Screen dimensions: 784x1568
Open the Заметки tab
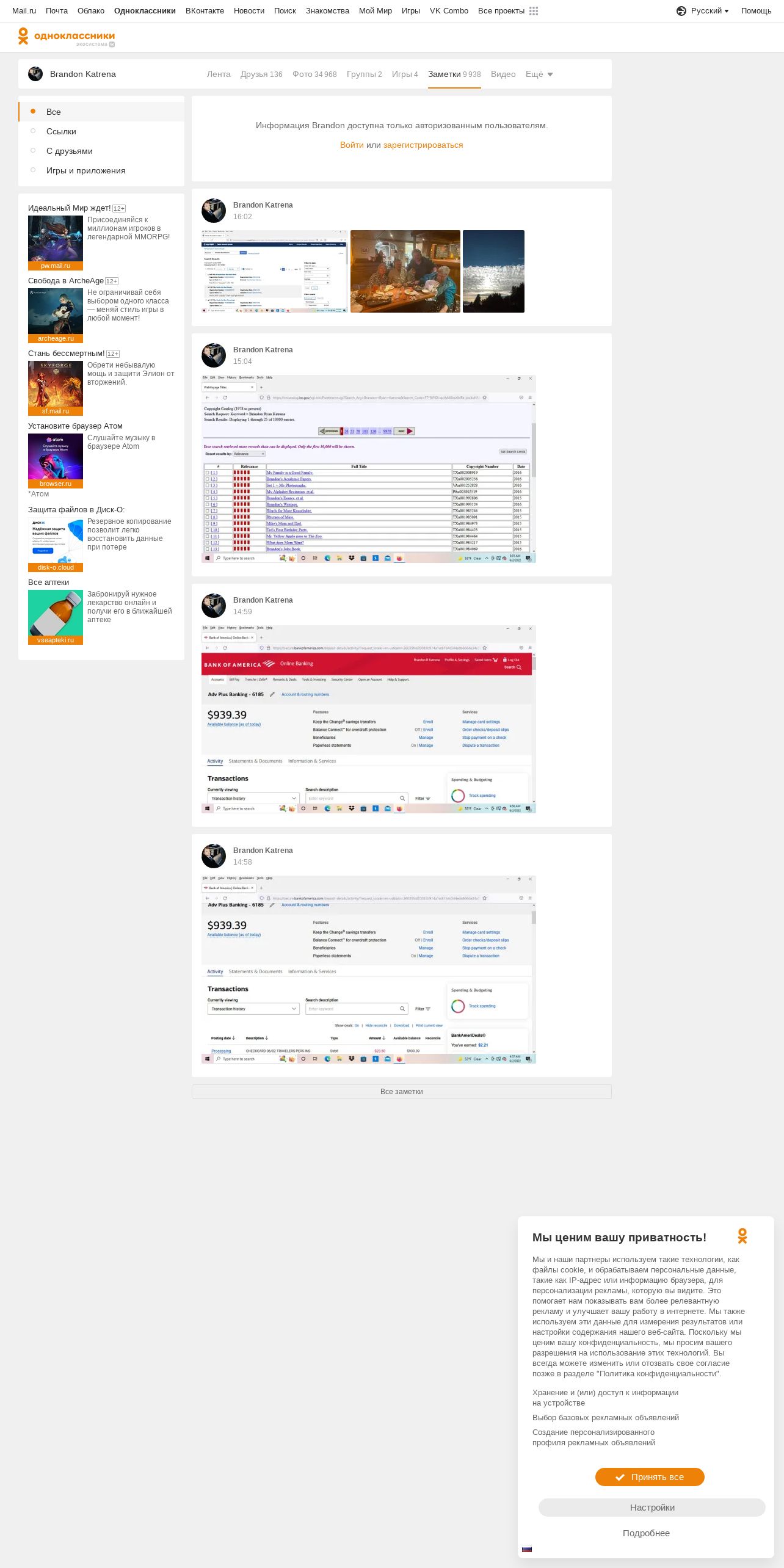tap(454, 74)
